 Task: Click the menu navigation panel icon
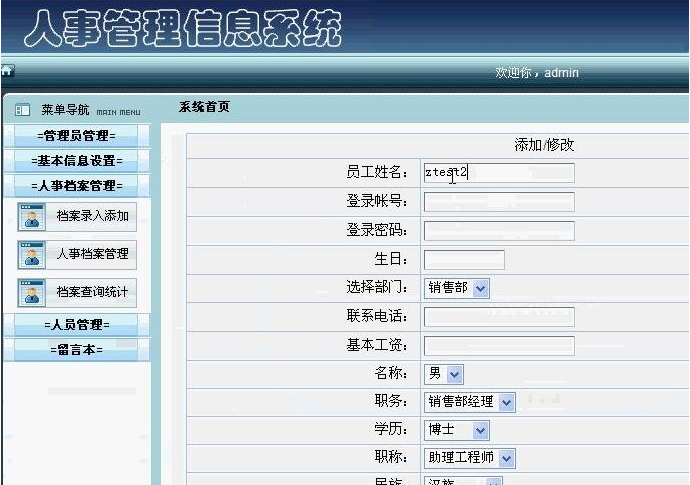22,110
